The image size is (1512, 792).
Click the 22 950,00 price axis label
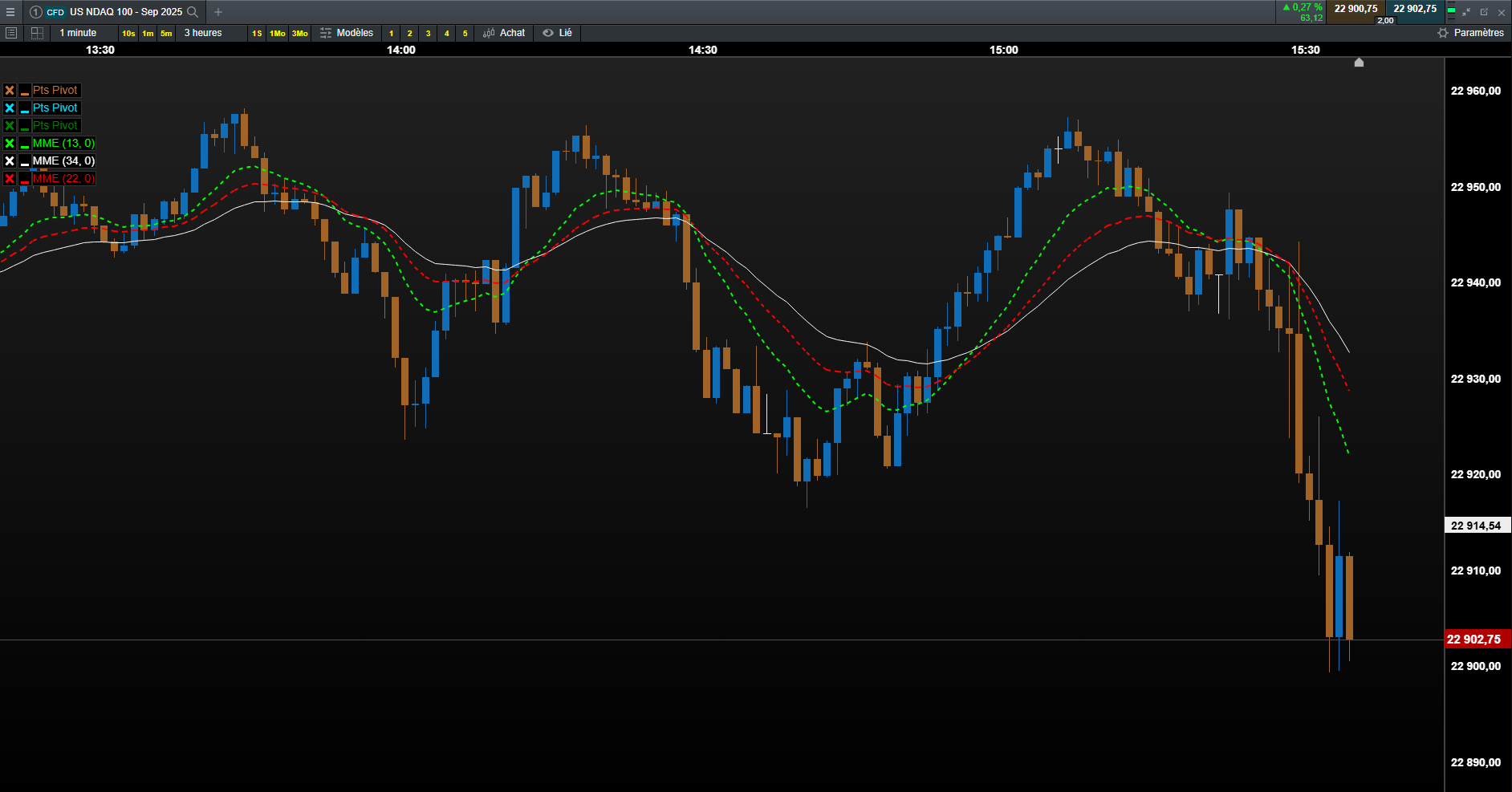1475,187
